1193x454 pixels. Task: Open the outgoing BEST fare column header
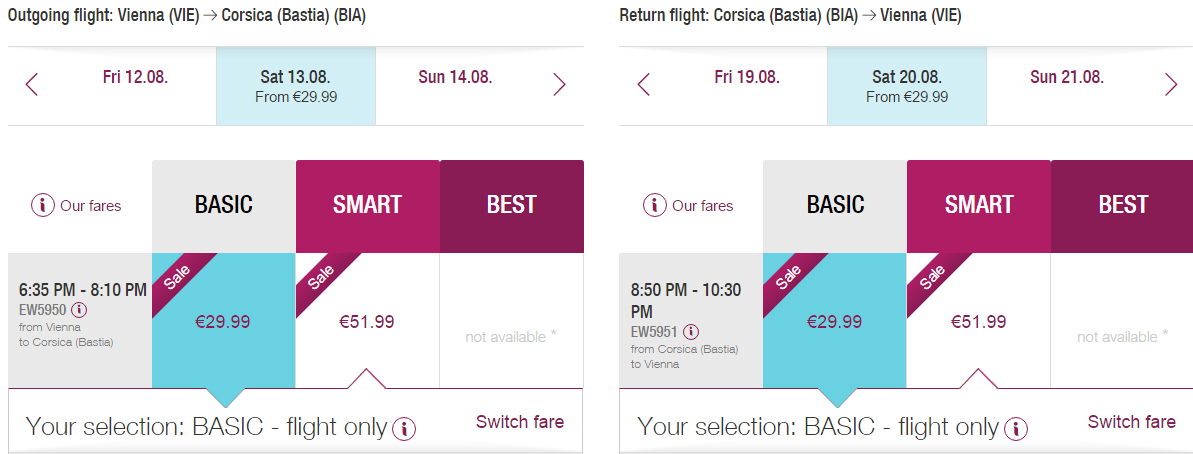(x=511, y=206)
